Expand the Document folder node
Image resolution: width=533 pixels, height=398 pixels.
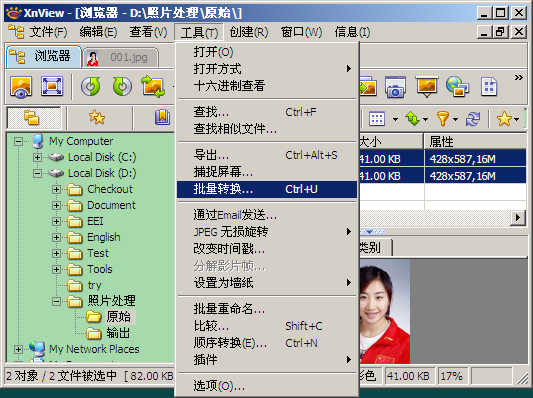click(x=56, y=205)
